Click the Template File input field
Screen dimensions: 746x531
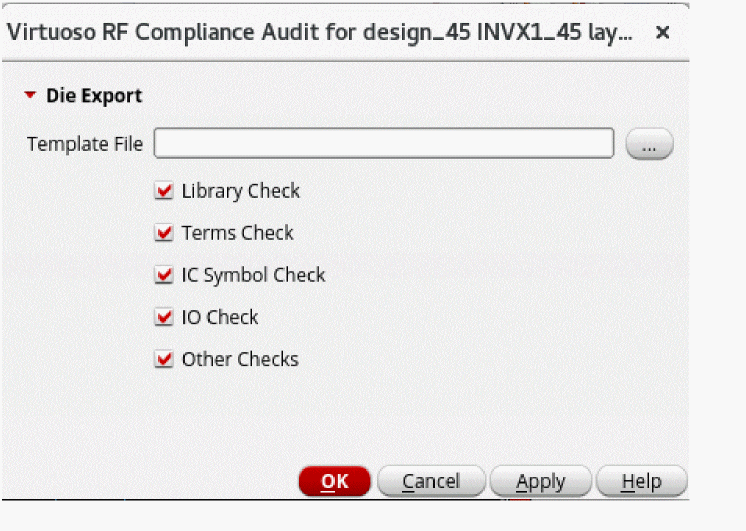click(384, 143)
